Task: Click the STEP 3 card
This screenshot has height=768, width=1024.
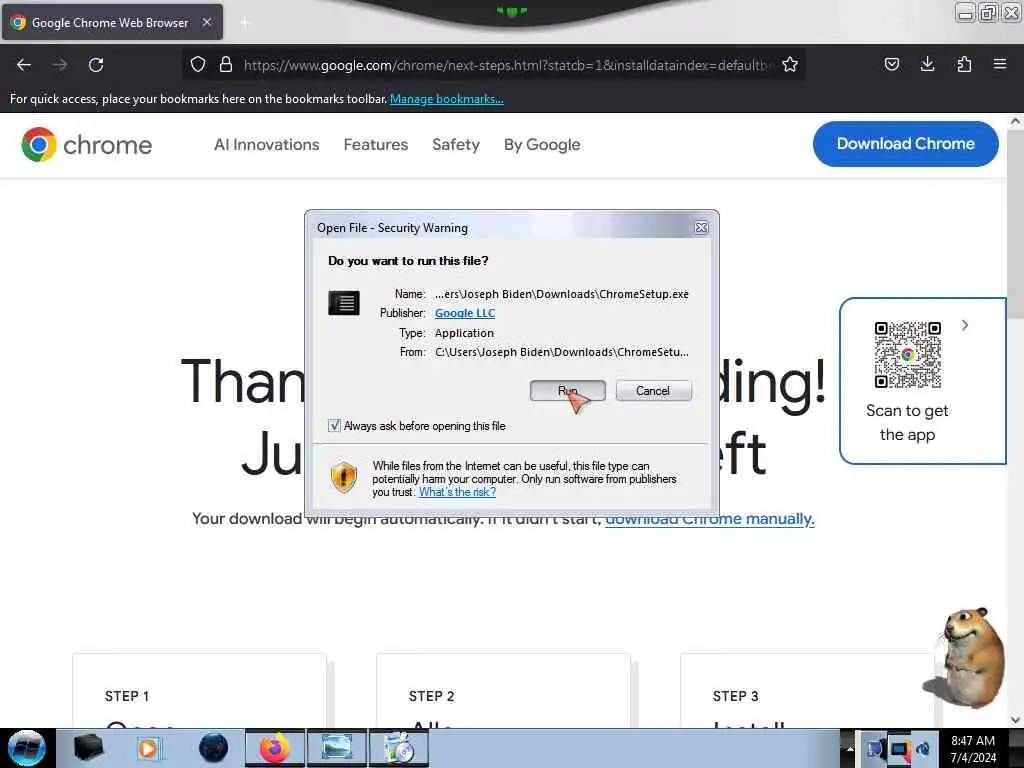Action: pyautogui.click(x=807, y=691)
